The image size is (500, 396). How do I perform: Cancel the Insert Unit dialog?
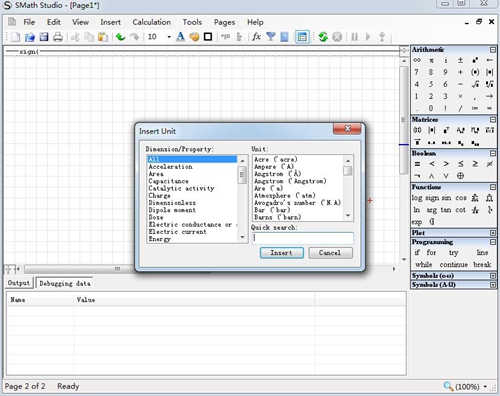330,253
